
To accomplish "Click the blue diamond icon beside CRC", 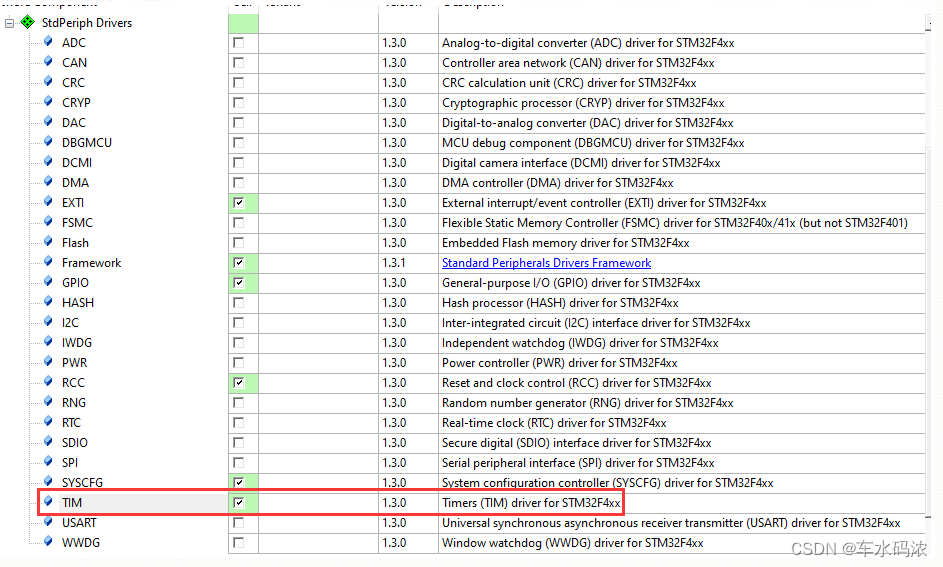I will tap(49, 81).
